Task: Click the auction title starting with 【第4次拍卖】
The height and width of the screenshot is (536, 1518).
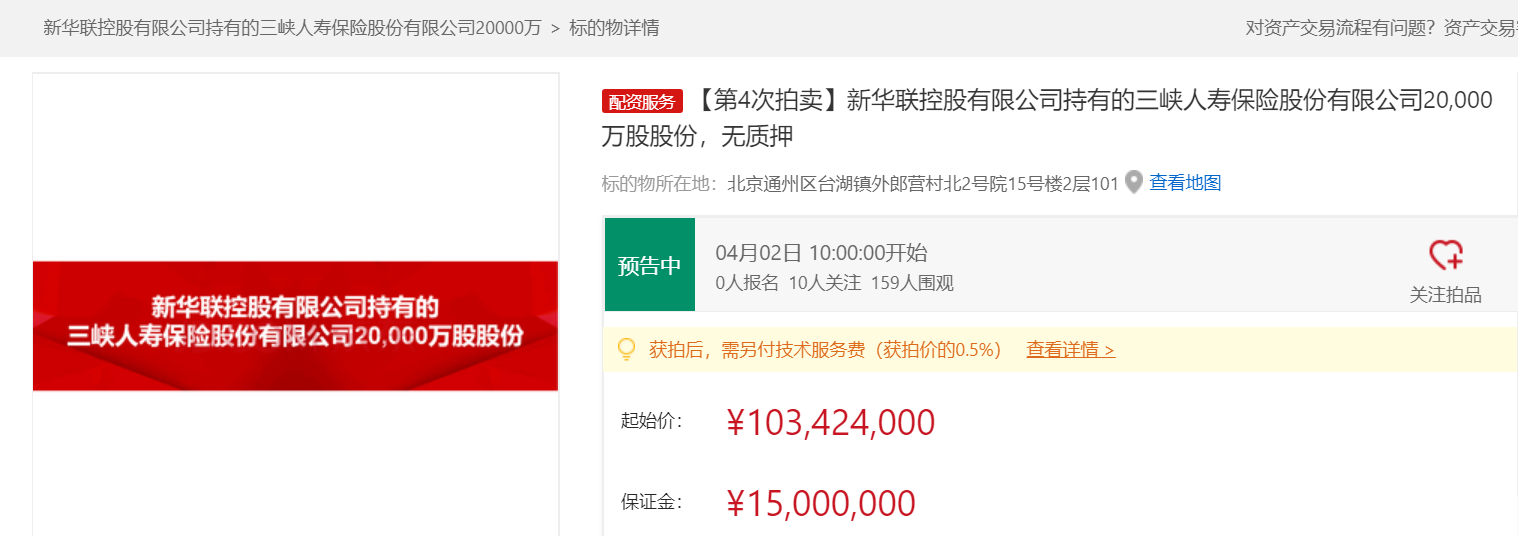Action: [1047, 118]
